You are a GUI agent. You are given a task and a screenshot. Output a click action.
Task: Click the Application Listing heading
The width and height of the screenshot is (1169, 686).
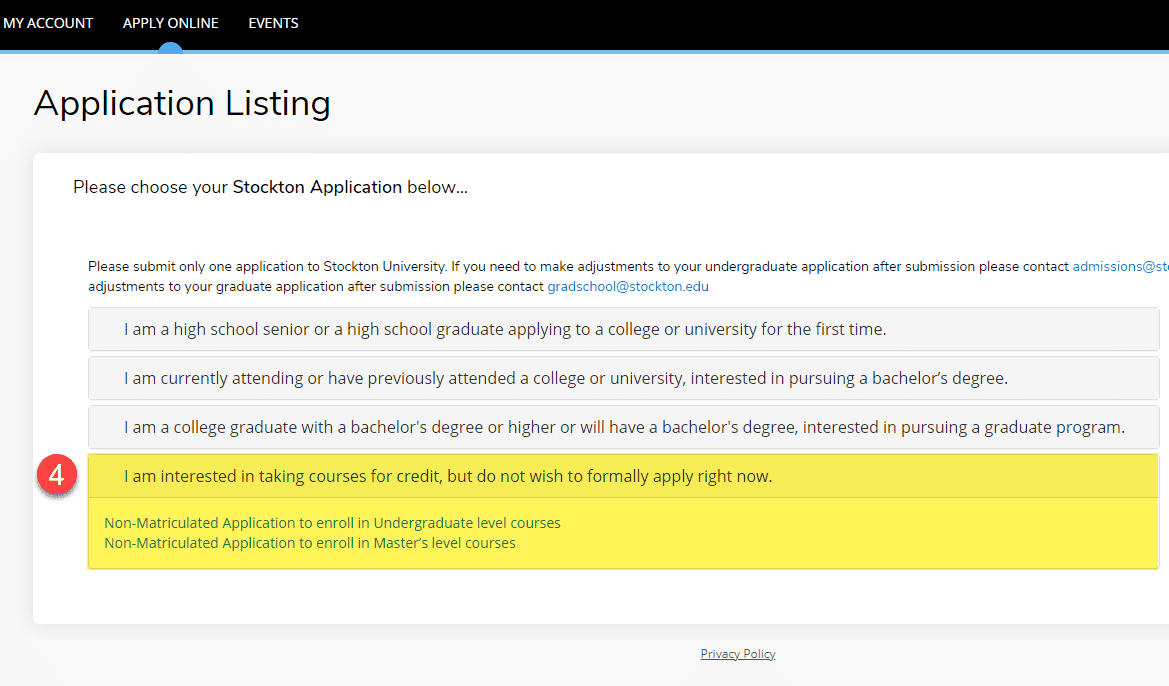click(182, 103)
